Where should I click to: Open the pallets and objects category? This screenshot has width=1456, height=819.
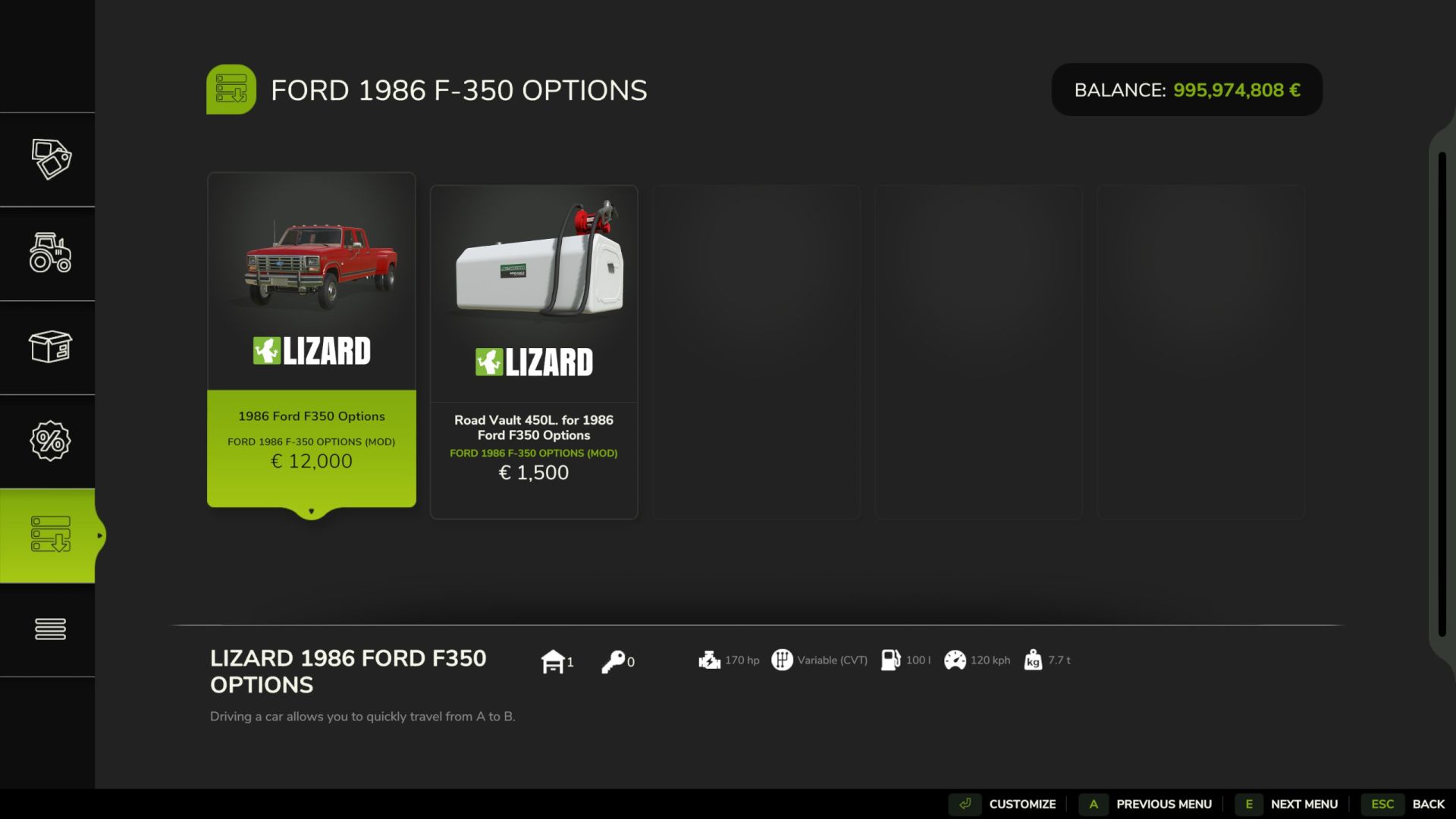pos(49,348)
